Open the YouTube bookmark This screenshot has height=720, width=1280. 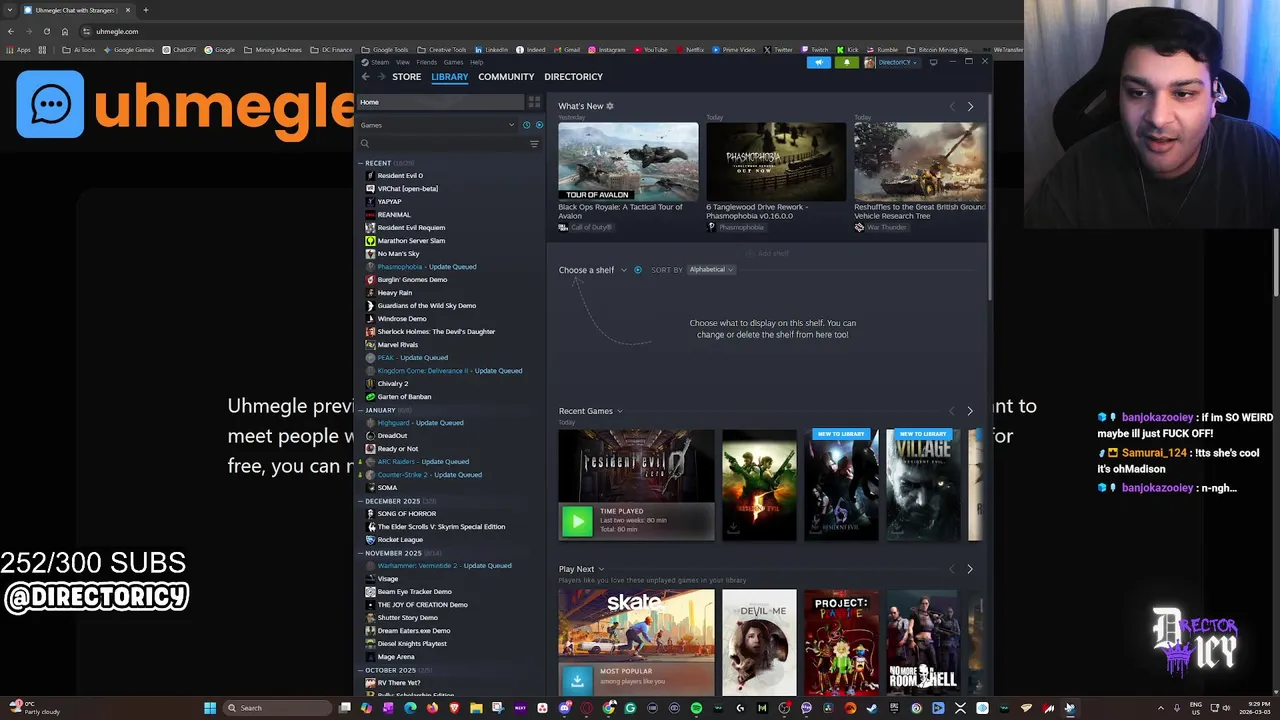[650, 50]
